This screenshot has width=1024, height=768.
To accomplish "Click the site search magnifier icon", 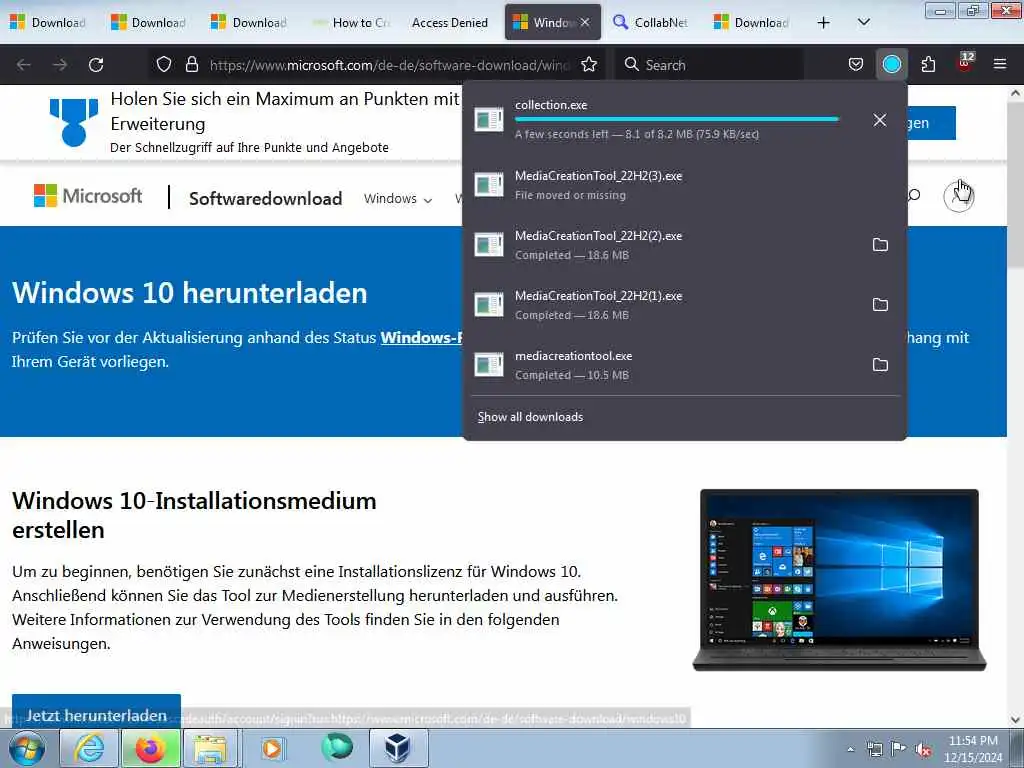I will [914, 195].
